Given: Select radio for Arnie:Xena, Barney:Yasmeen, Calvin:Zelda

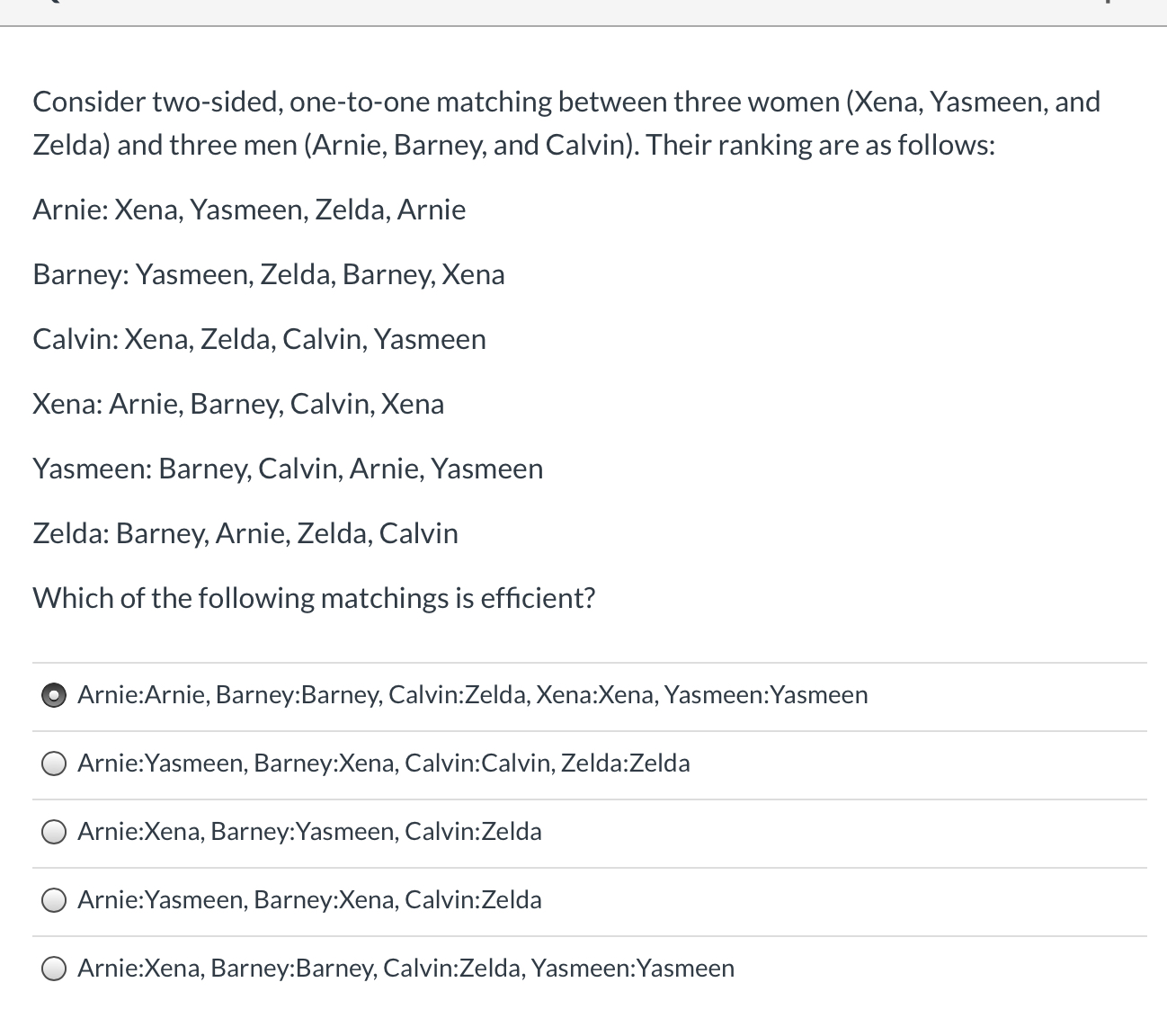Looking at the screenshot, I should 54,832.
